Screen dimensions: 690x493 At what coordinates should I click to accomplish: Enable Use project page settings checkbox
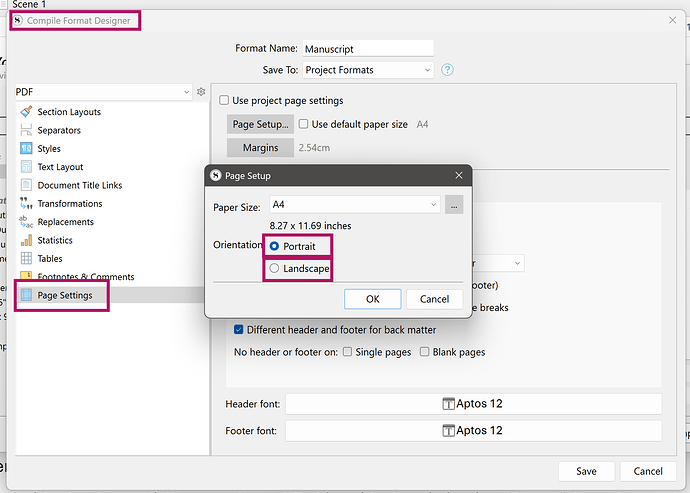[224, 100]
